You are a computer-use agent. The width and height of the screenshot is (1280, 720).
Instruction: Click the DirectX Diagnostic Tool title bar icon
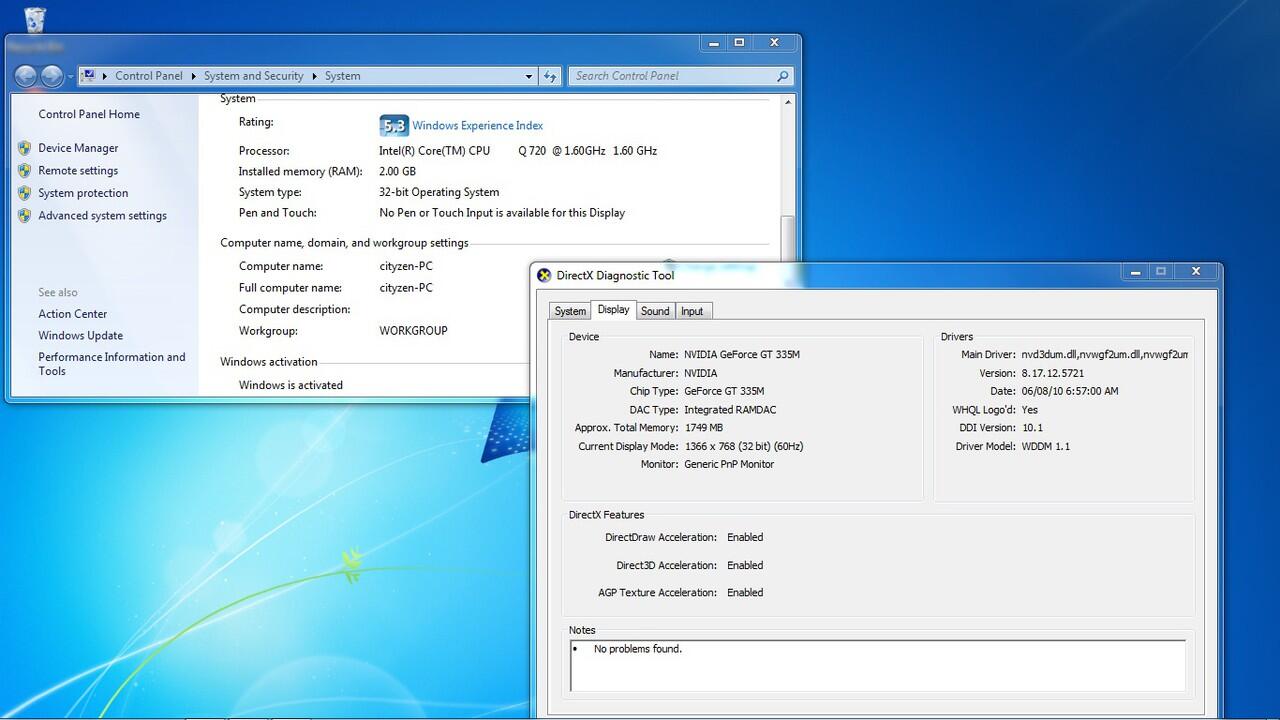[x=544, y=276]
